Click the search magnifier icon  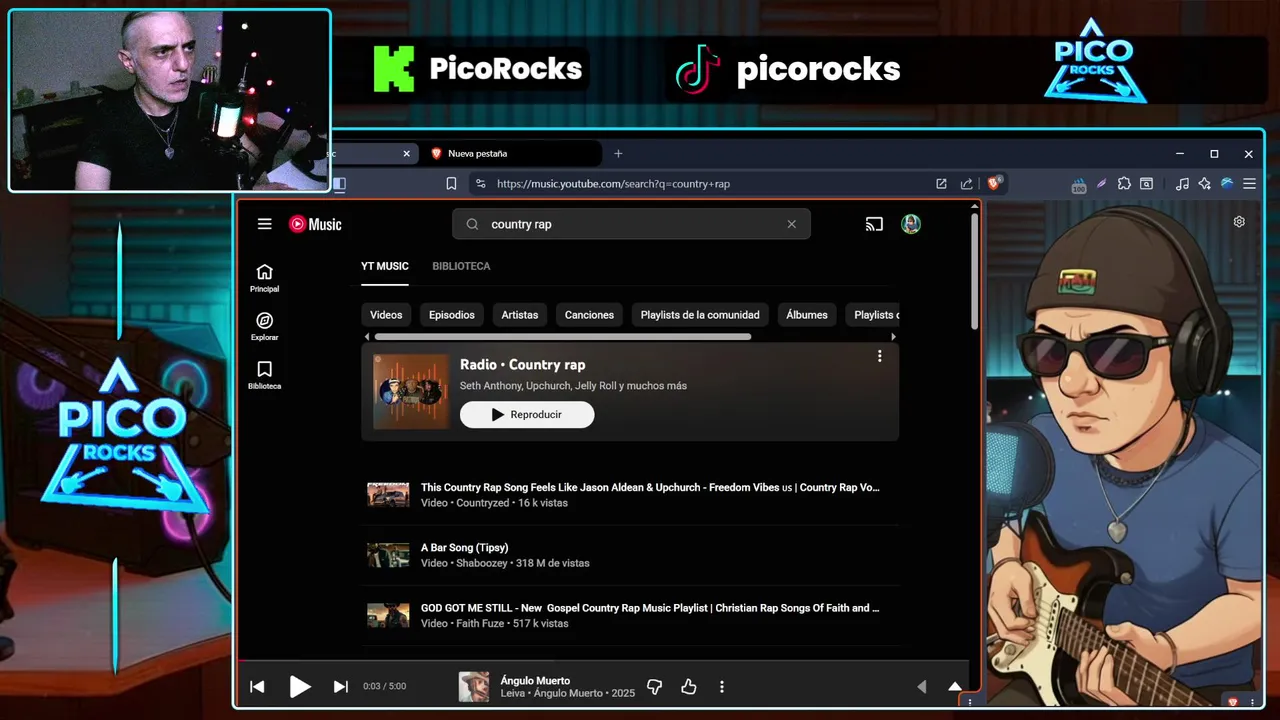point(473,224)
